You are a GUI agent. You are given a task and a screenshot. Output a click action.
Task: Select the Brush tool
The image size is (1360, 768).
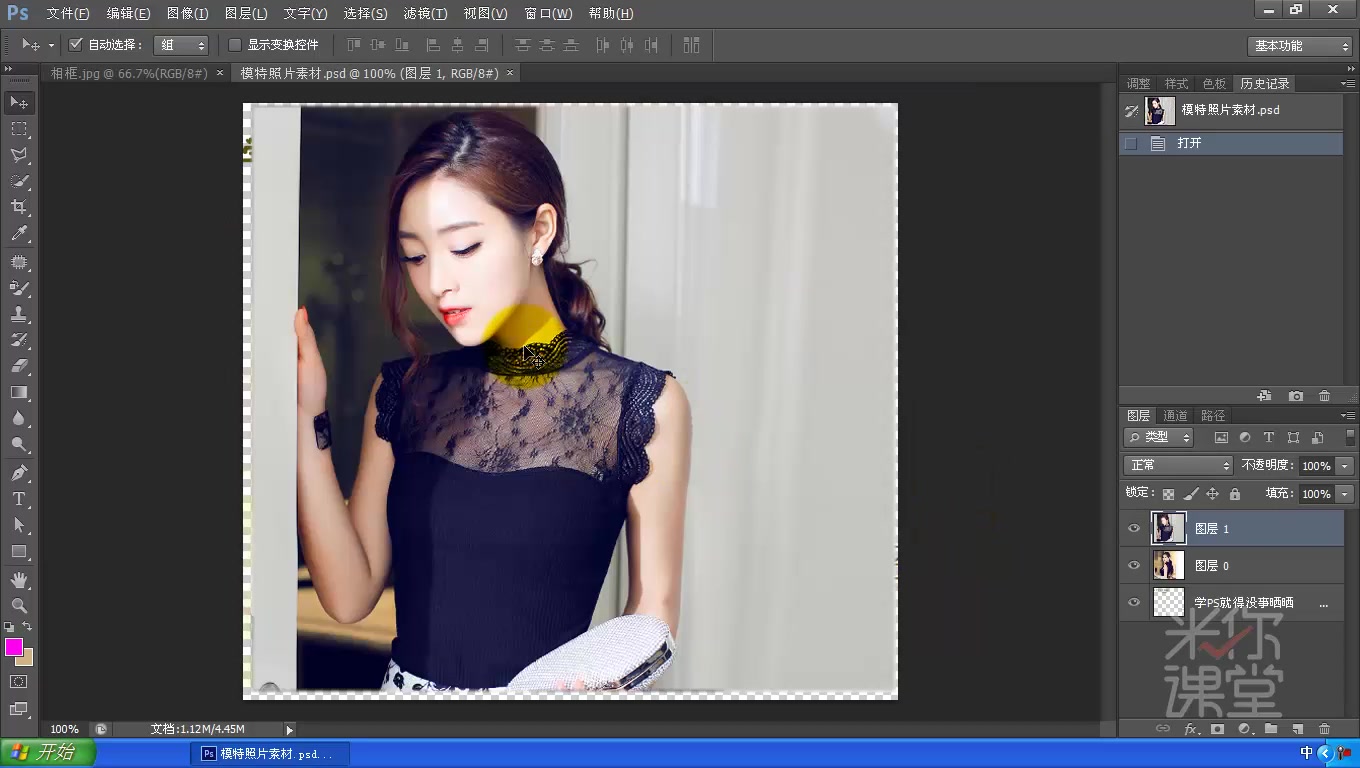[x=18, y=288]
